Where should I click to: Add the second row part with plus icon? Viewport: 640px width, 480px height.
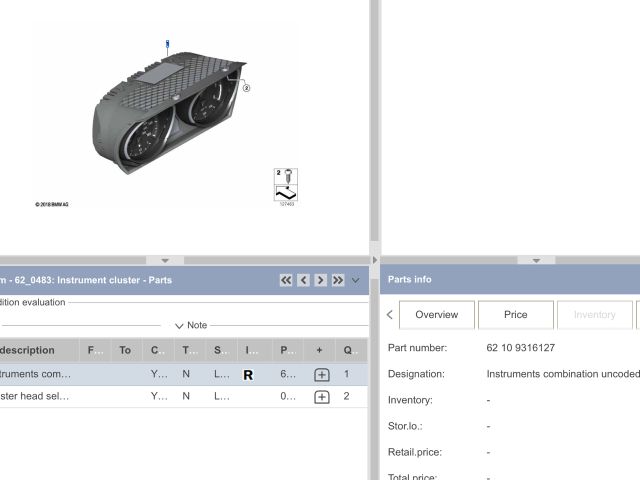coord(321,397)
